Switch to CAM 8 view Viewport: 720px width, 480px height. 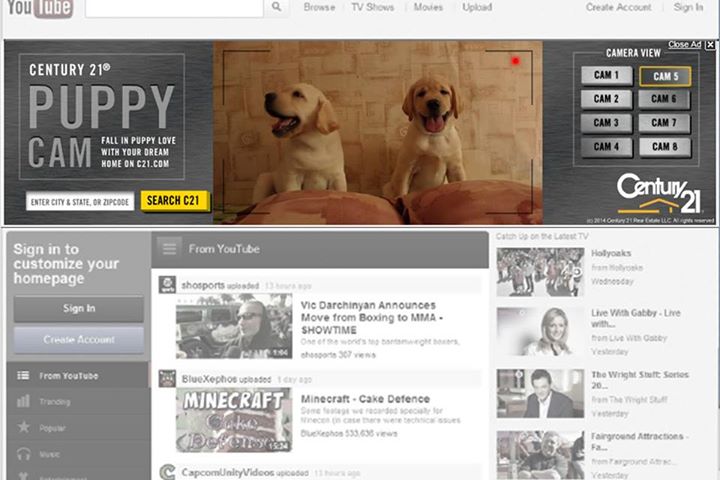click(x=664, y=147)
